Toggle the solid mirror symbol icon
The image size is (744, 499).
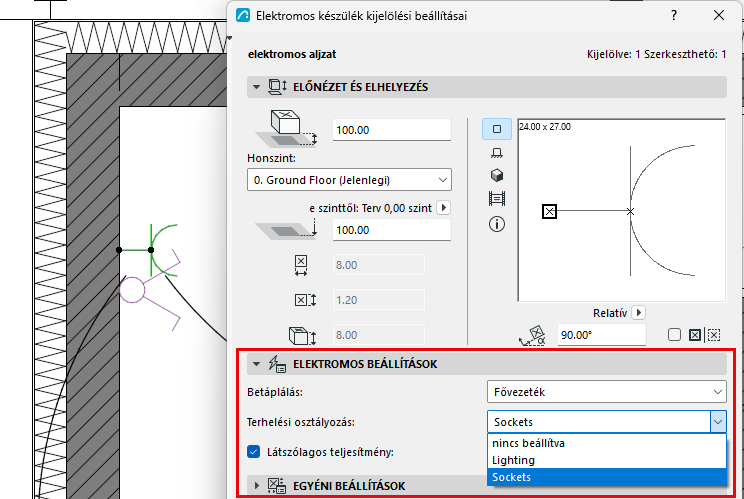[695, 335]
